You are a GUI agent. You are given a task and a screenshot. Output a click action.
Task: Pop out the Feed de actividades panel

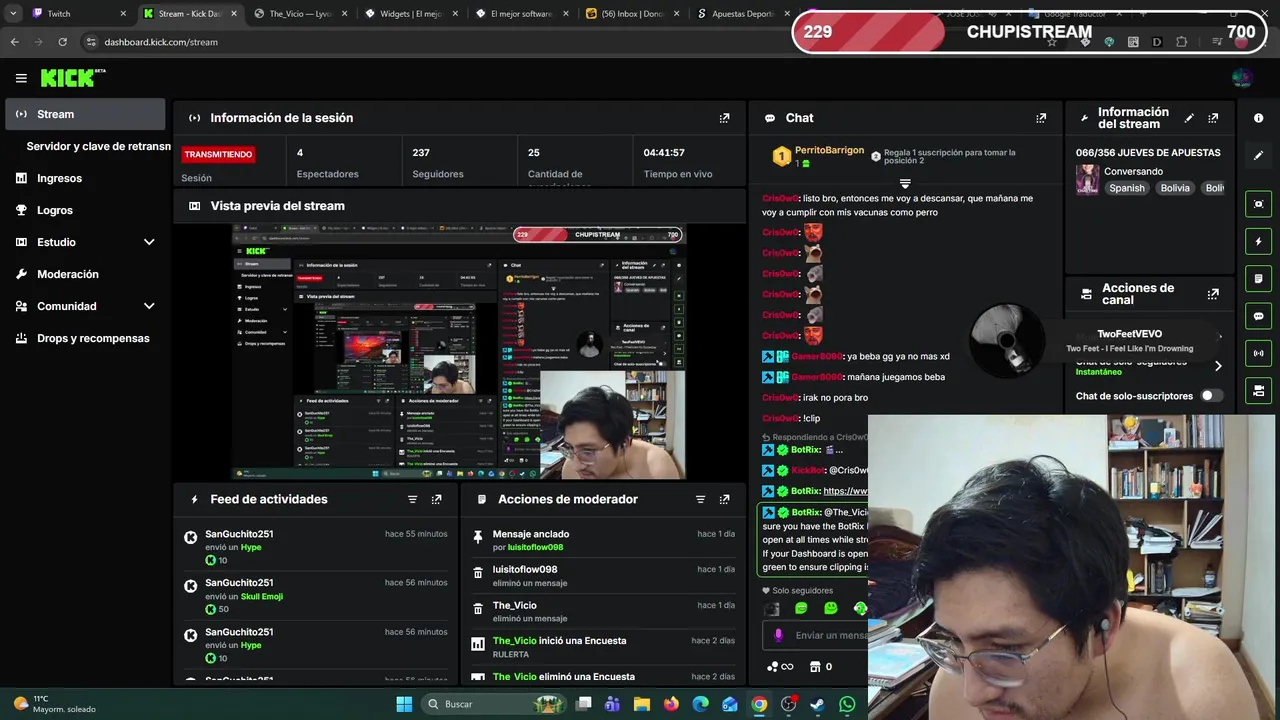(436, 499)
